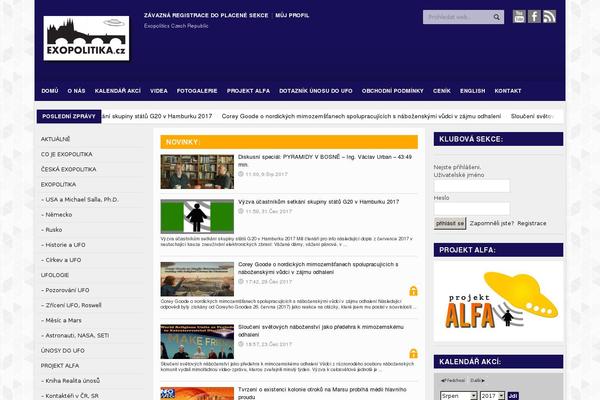
Task: Open Můj profil link
Action: pos(292,15)
